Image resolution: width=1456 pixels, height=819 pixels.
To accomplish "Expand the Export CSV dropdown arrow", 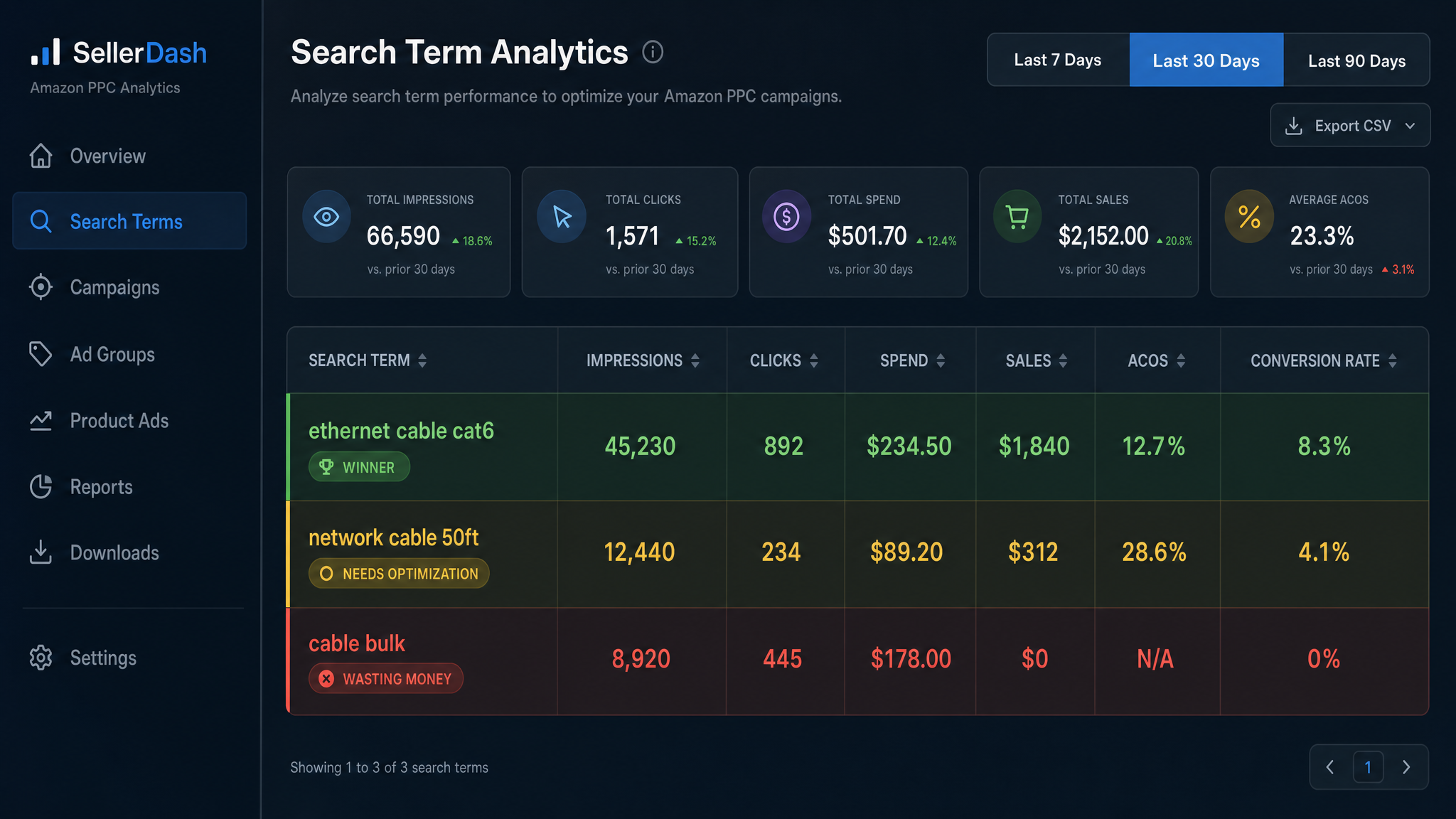I will (x=1410, y=126).
